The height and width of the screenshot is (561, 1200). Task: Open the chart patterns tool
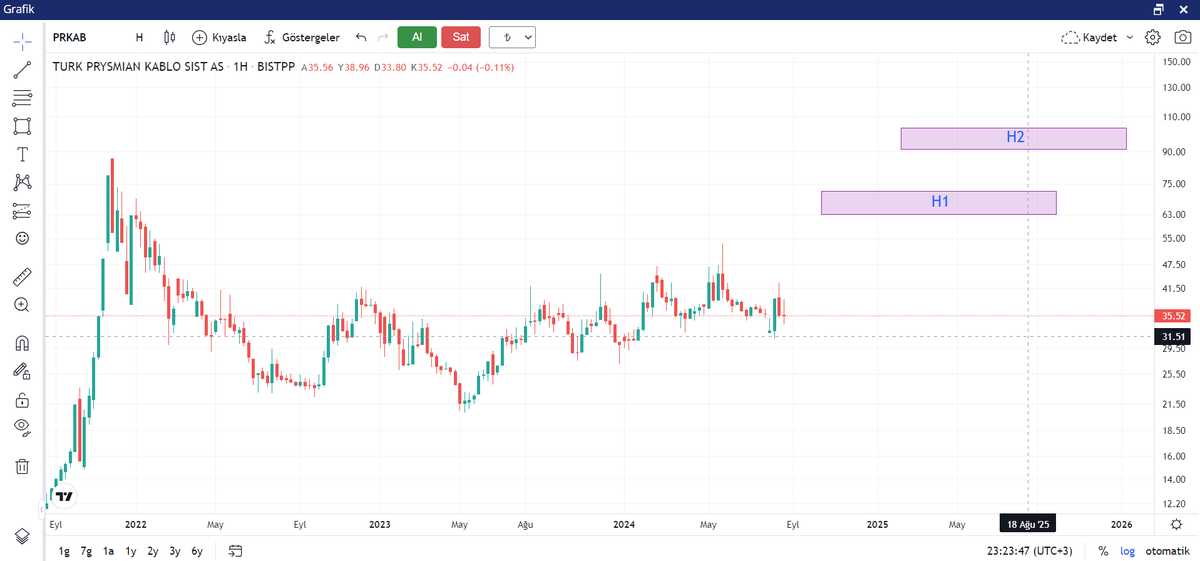22,182
